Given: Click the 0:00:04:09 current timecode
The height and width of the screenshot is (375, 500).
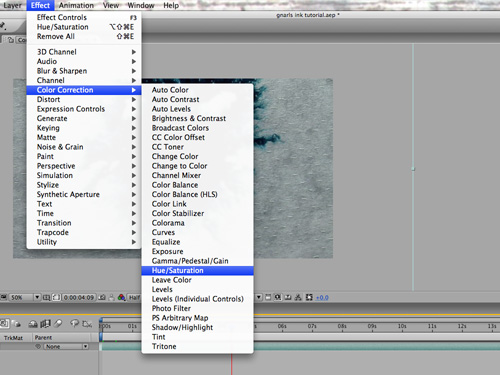Looking at the screenshot, I should pyautogui.click(x=79, y=297).
